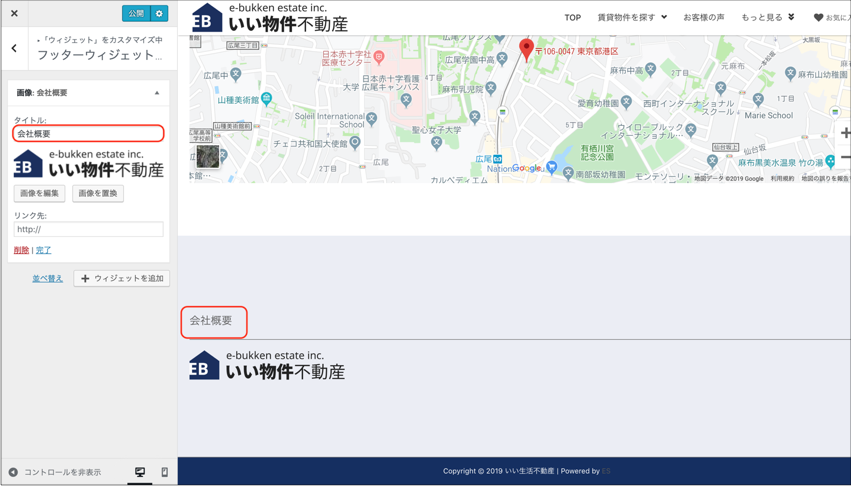Collapse the 画像: 会社概要 widget panel
This screenshot has height=486, width=851.
pos(157,93)
